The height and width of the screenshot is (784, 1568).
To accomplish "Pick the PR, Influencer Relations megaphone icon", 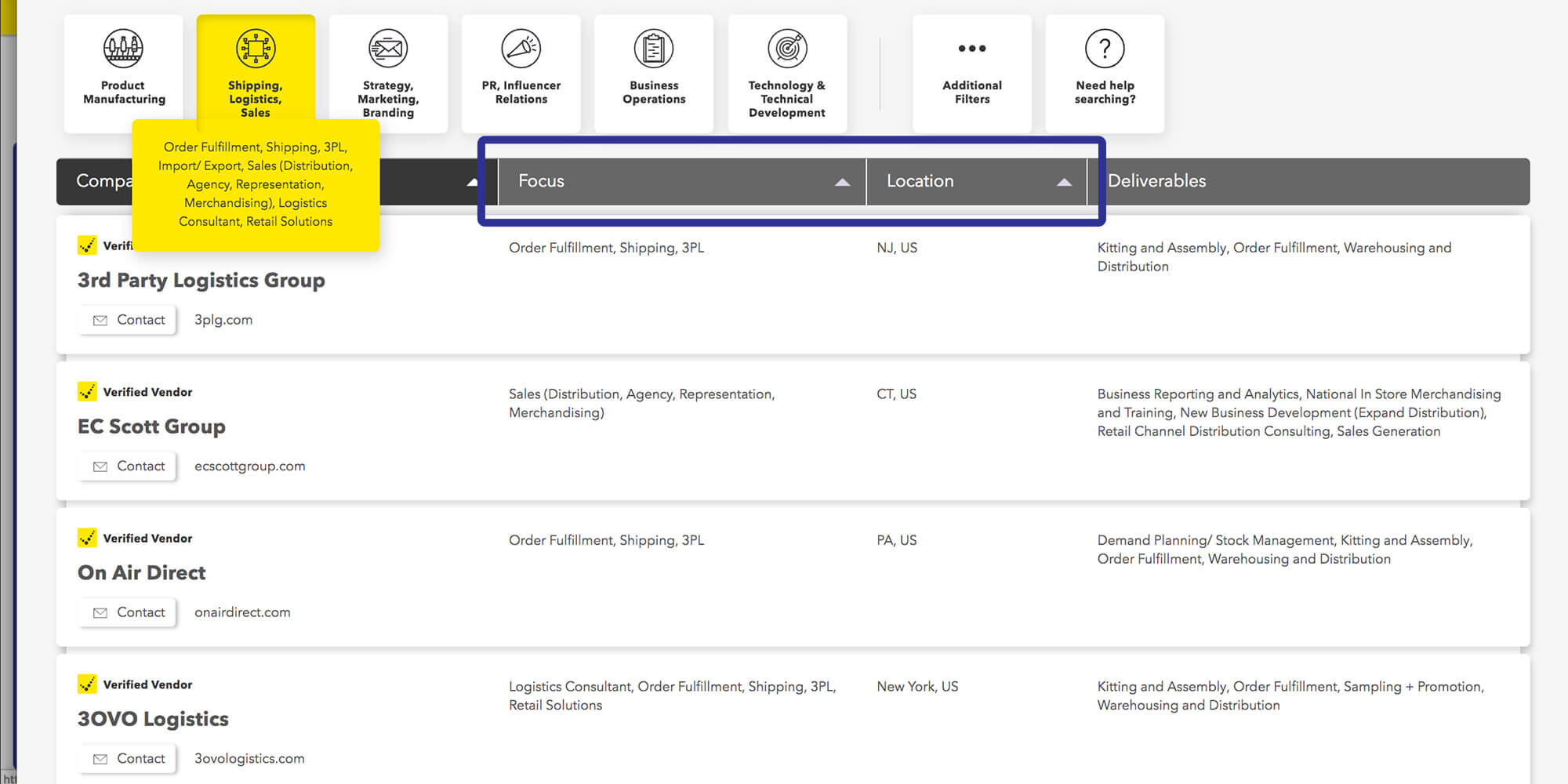I will (x=521, y=49).
